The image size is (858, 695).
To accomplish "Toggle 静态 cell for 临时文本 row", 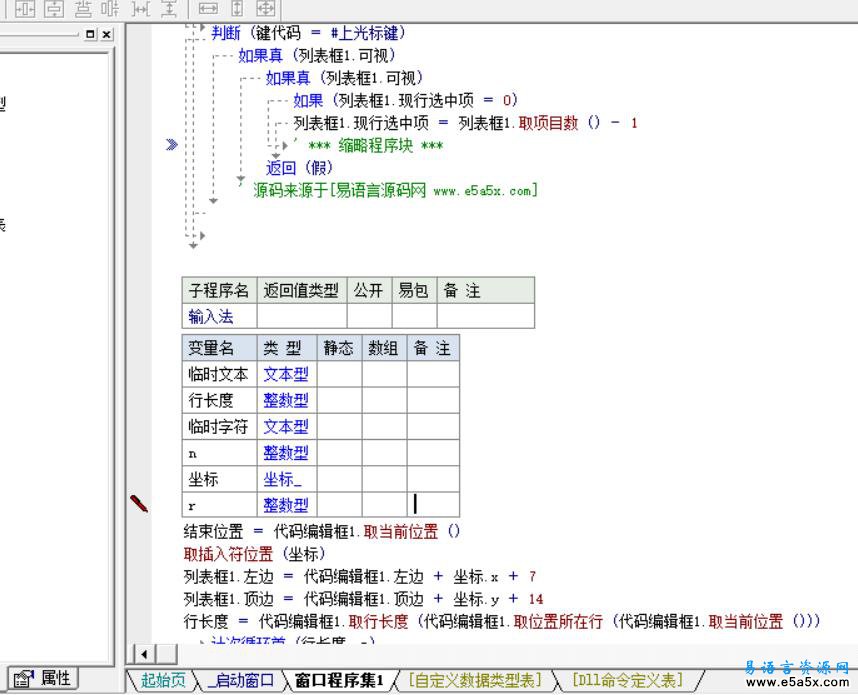I will pos(339,374).
